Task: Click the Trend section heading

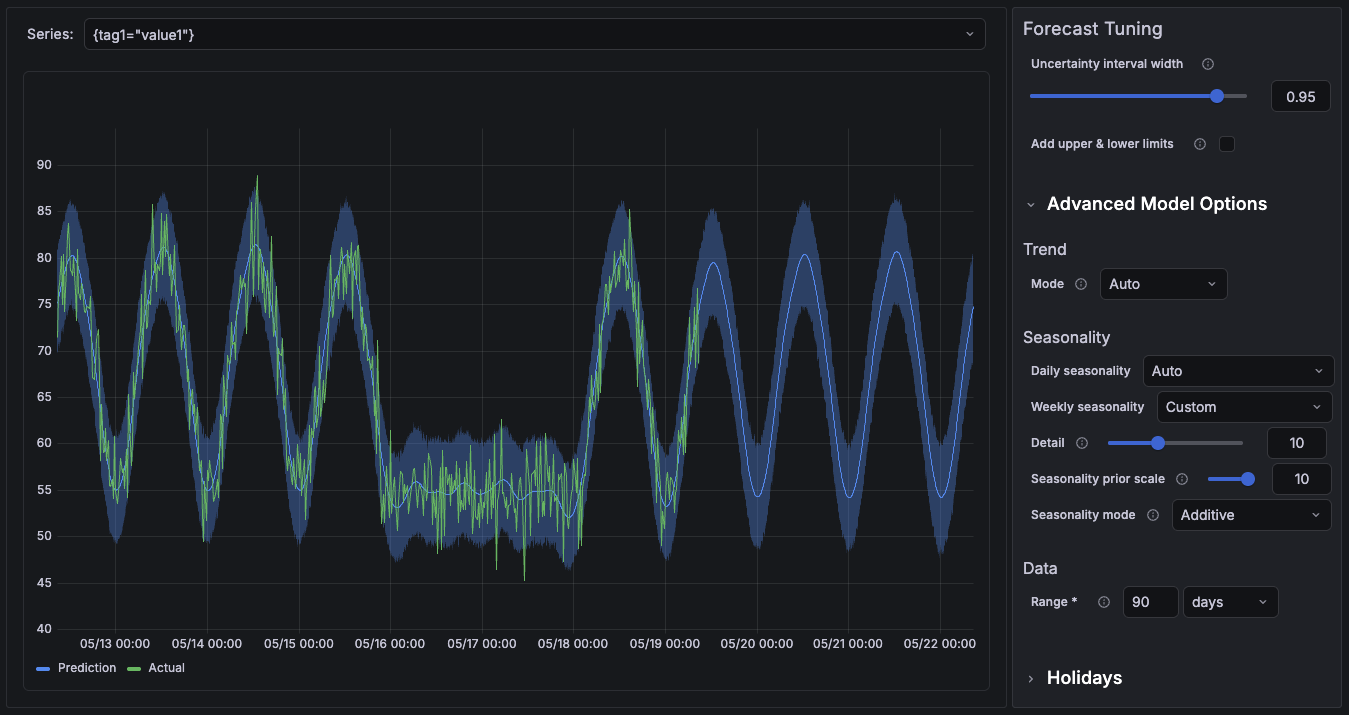Action: pos(1045,249)
